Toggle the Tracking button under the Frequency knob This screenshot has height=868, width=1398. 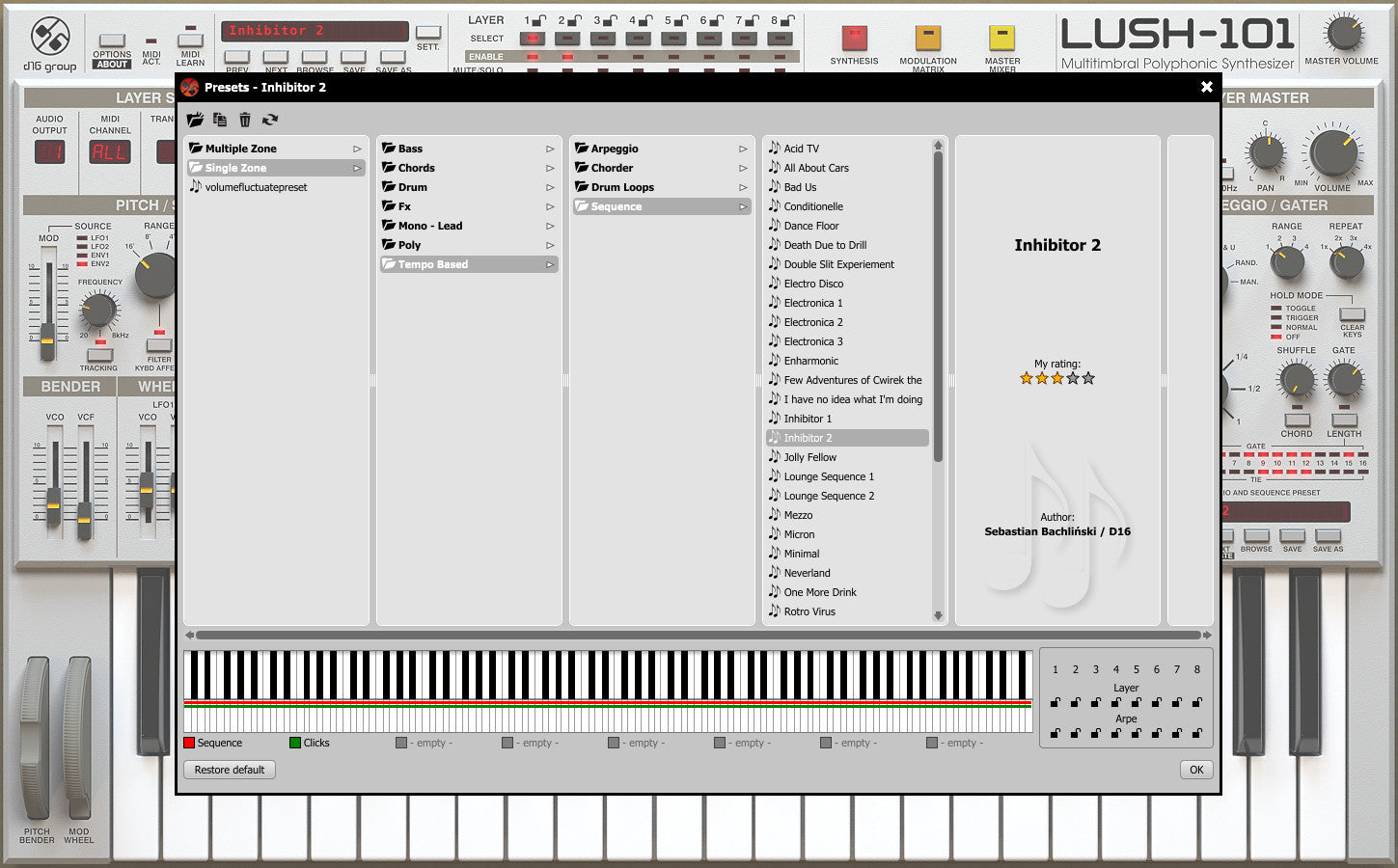tap(99, 355)
